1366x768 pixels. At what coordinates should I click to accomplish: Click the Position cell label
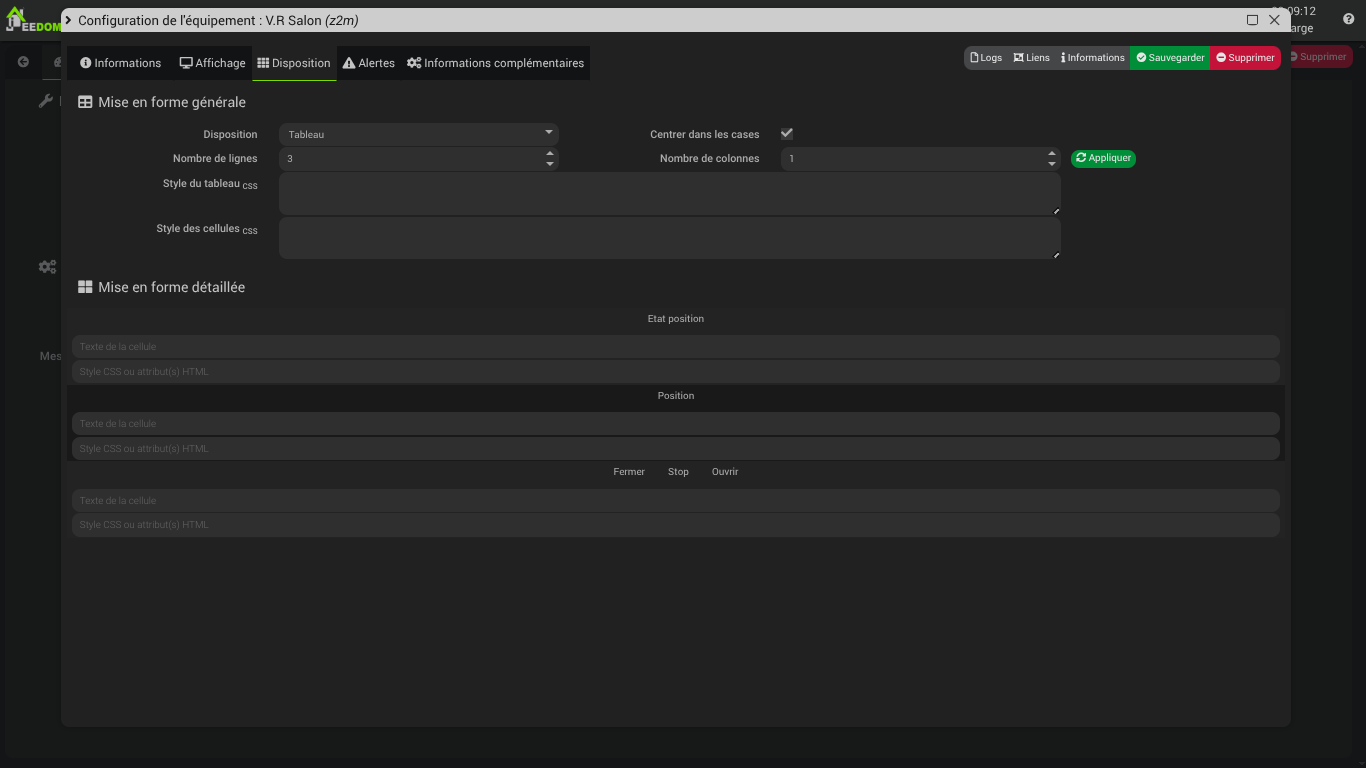(x=676, y=396)
